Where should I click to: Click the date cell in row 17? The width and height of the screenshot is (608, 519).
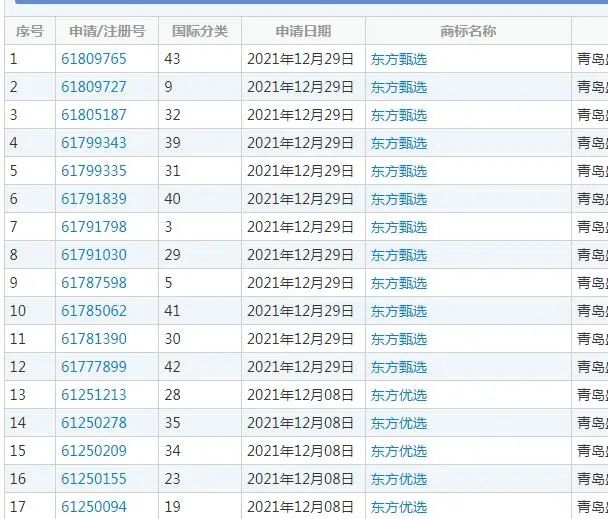click(x=303, y=506)
